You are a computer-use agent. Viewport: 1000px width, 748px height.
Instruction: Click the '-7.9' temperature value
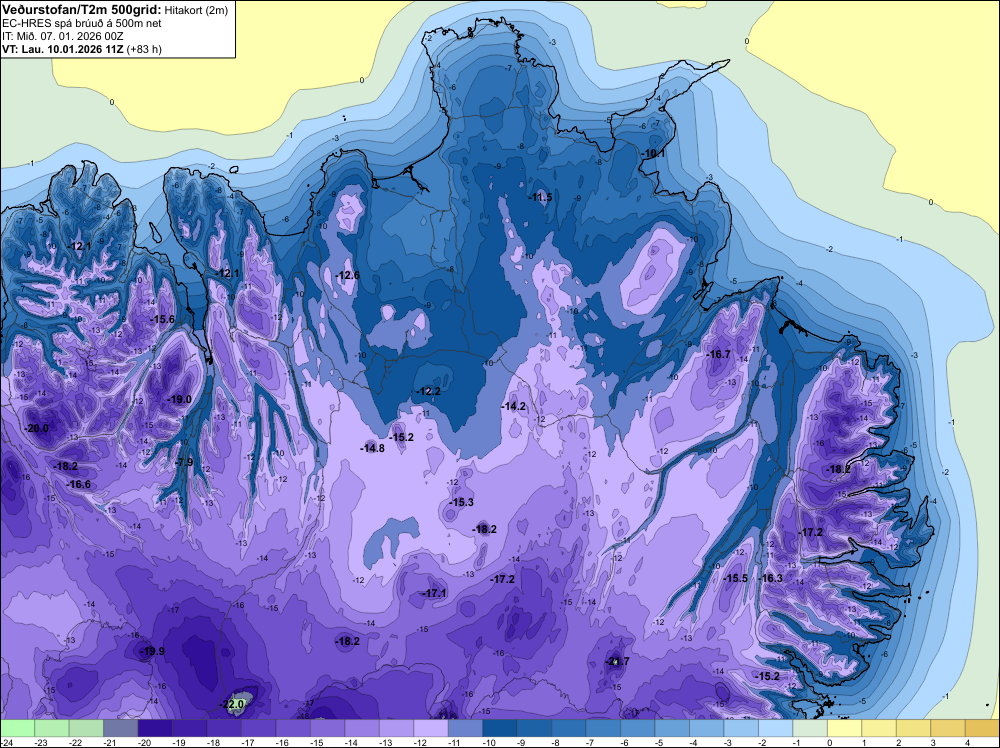[184, 462]
